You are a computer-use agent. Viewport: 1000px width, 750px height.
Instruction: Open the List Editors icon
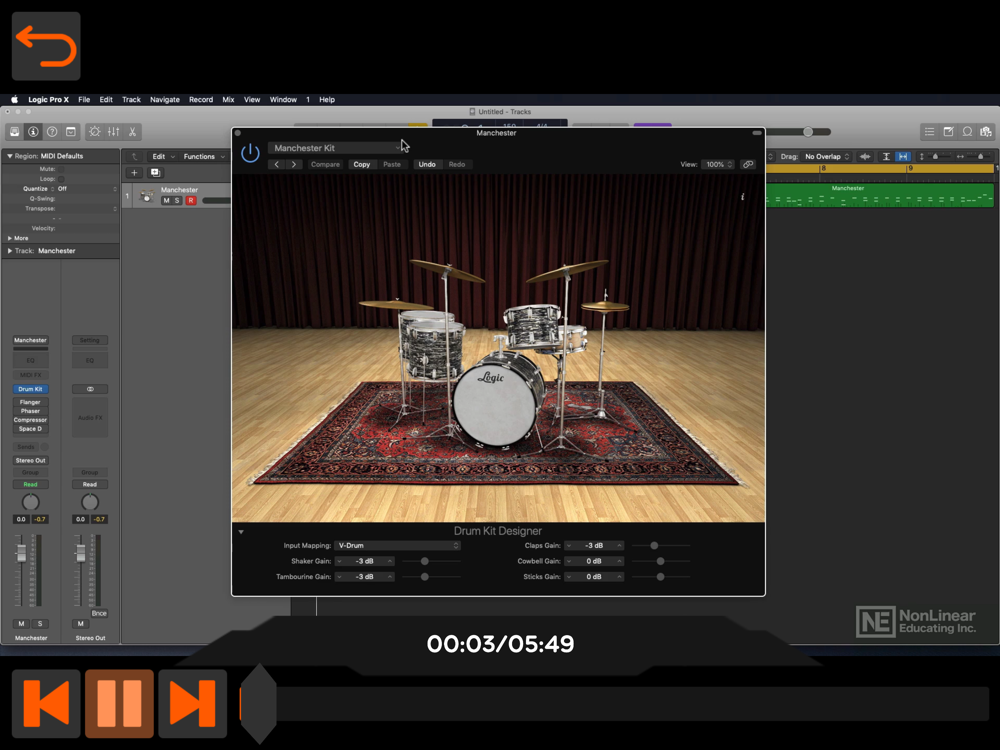929,132
